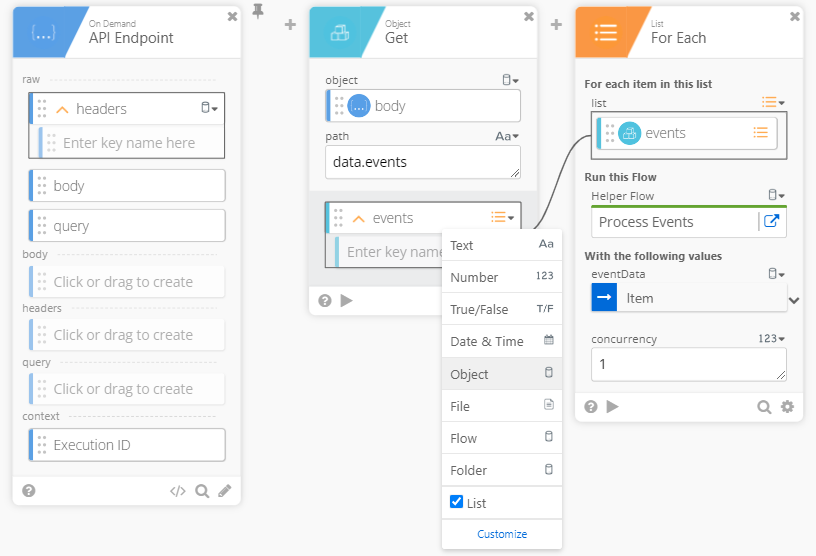Open the For Each card settings gear
This screenshot has height=556, width=816.
tap(787, 407)
